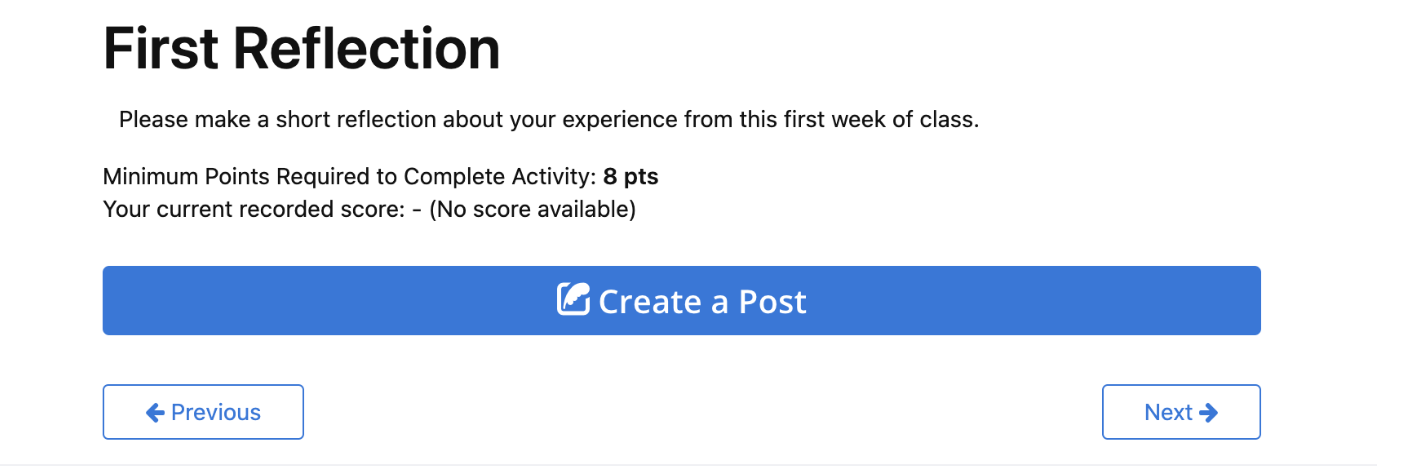Click the bold "8 pts" value
The image size is (1404, 466).
point(631,177)
